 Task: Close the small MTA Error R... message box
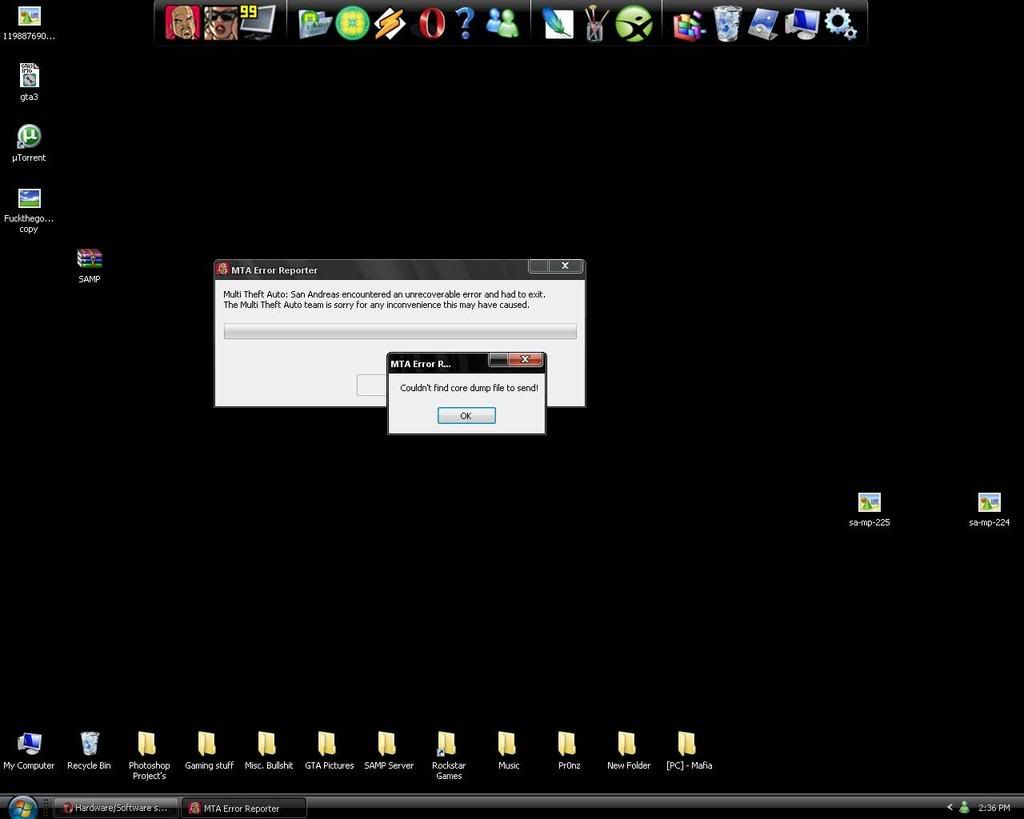point(526,359)
